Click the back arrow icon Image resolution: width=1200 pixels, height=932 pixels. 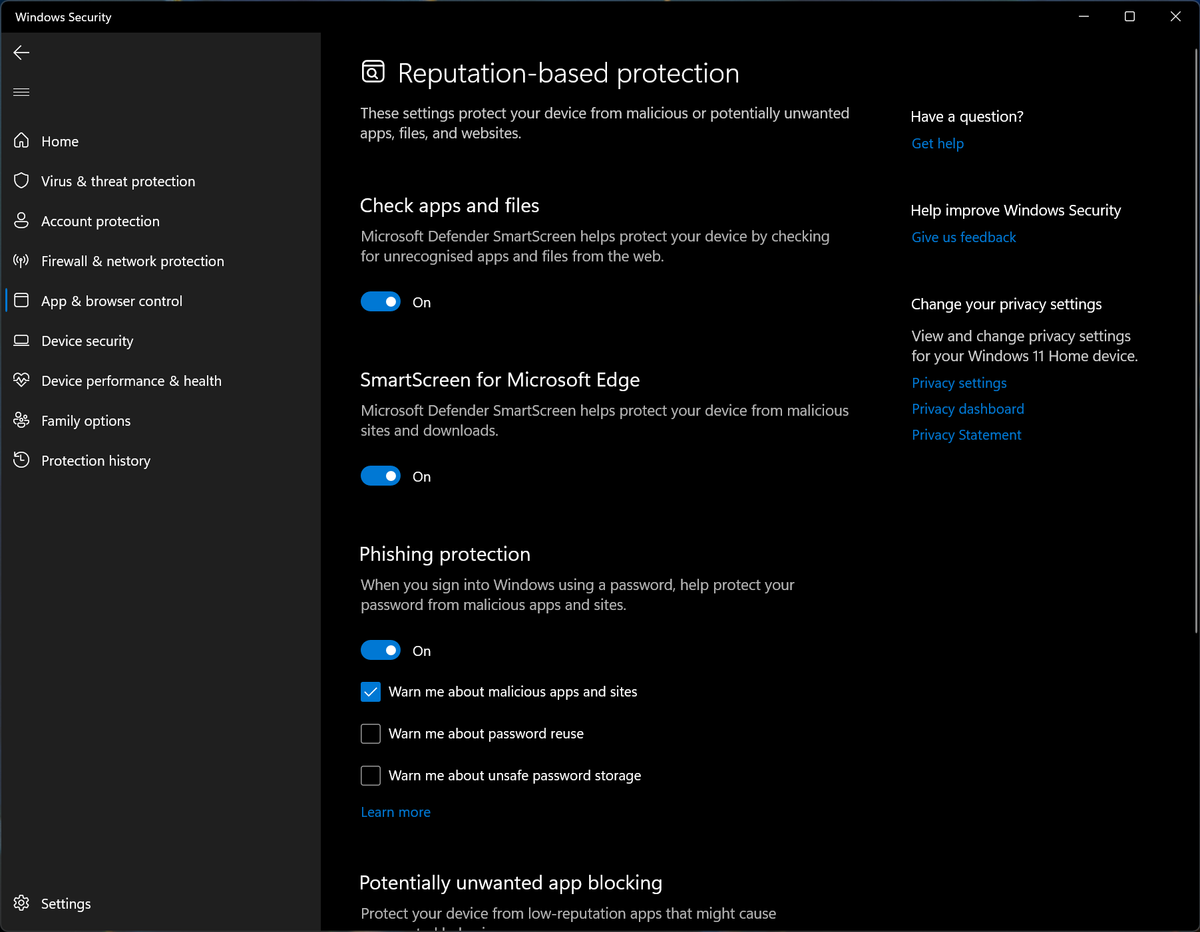(x=21, y=52)
